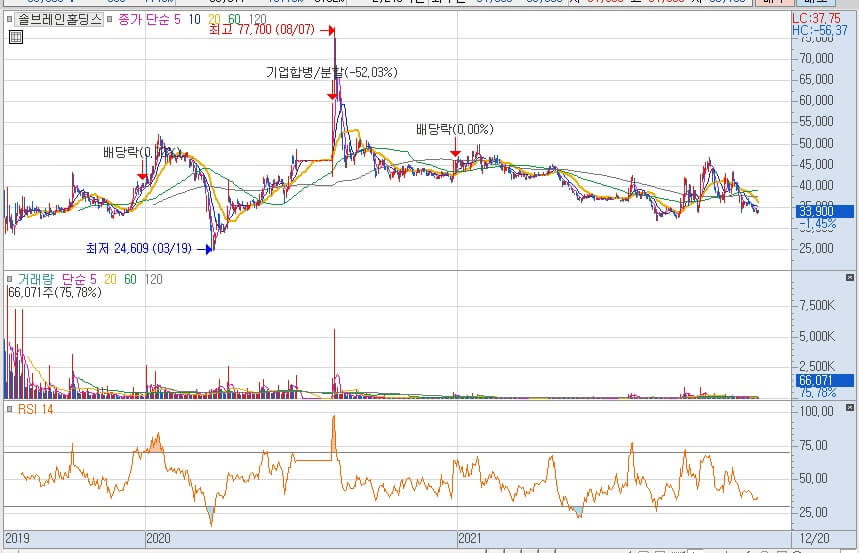Select the volume 120-day average legend

pyautogui.click(x=153, y=280)
